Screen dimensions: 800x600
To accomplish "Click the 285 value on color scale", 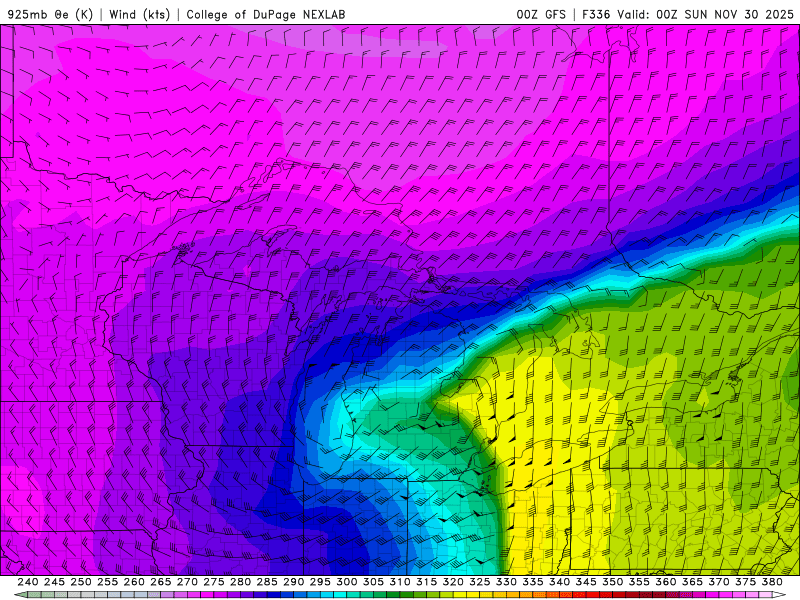I will click(267, 582).
